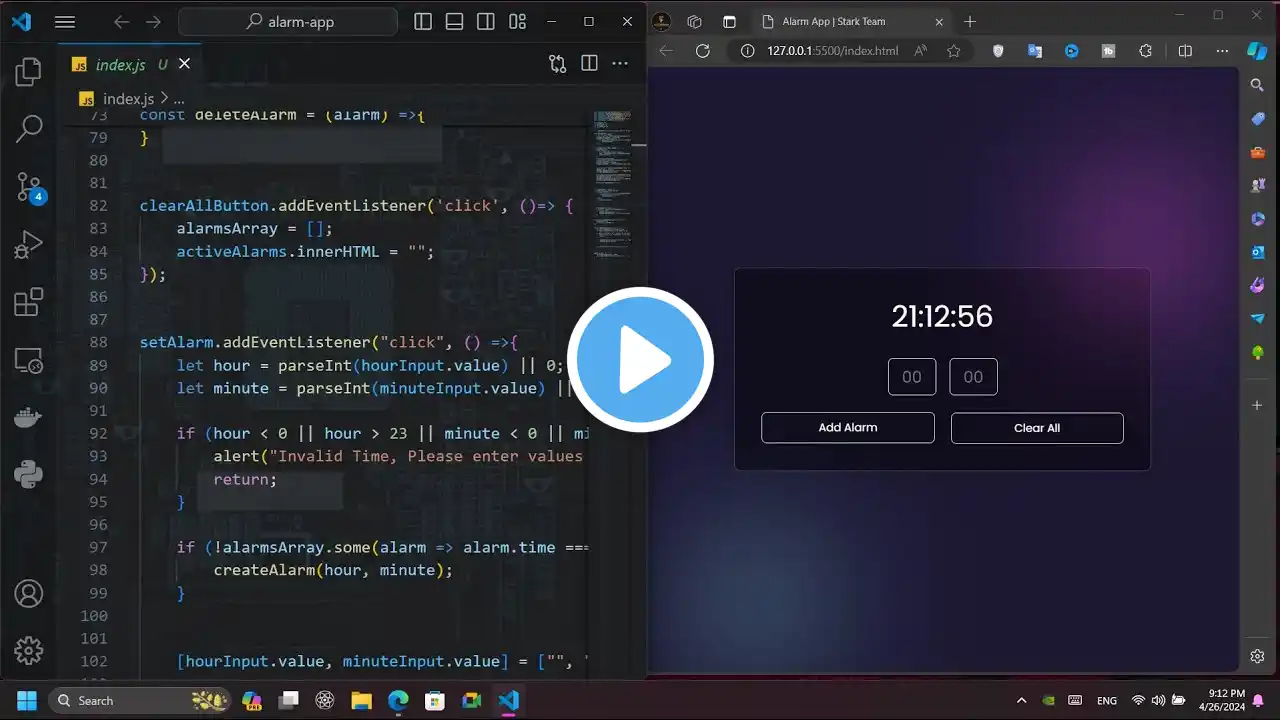Open Source Control view with 4 changes
Viewport: 1280px width, 720px height.
[29, 187]
